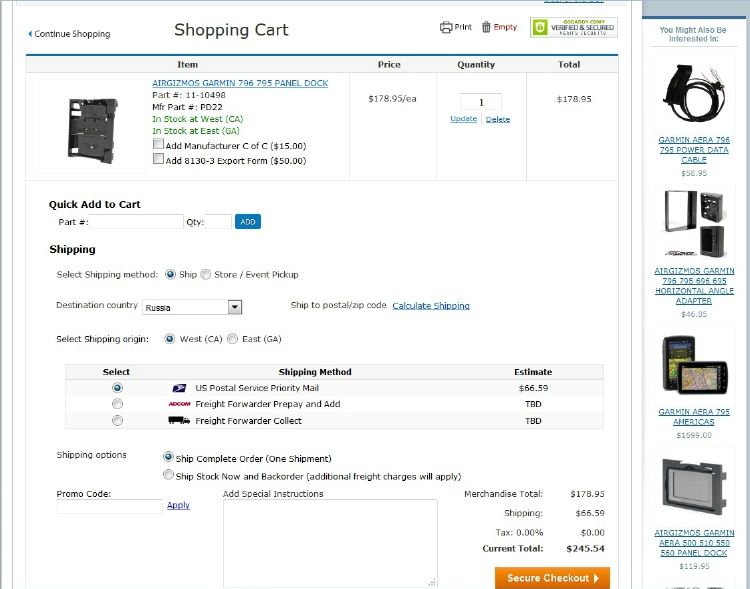Select the Ship shipping method radio
The width and height of the screenshot is (750, 589).
[170, 274]
